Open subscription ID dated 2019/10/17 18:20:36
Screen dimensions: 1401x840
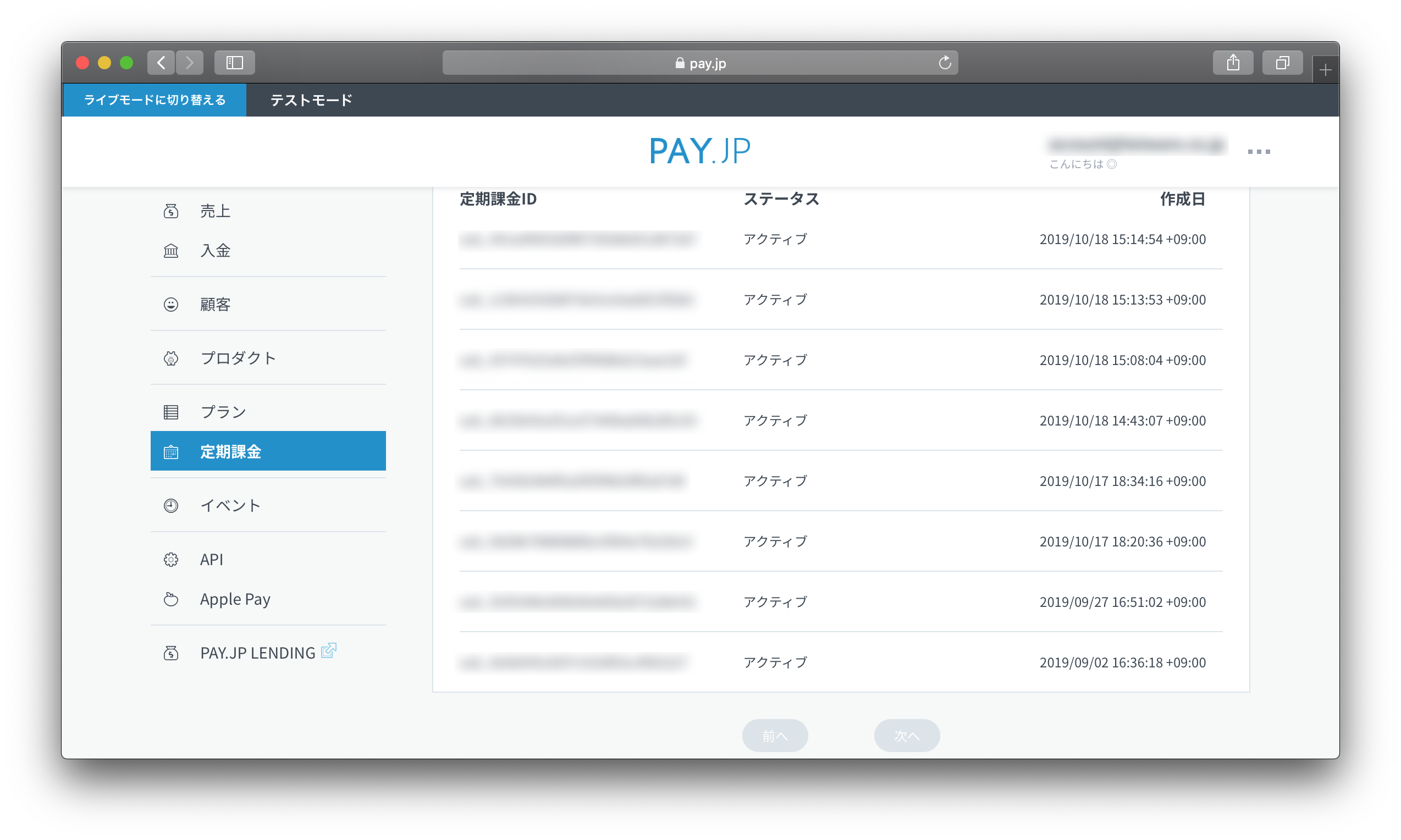[x=576, y=541]
